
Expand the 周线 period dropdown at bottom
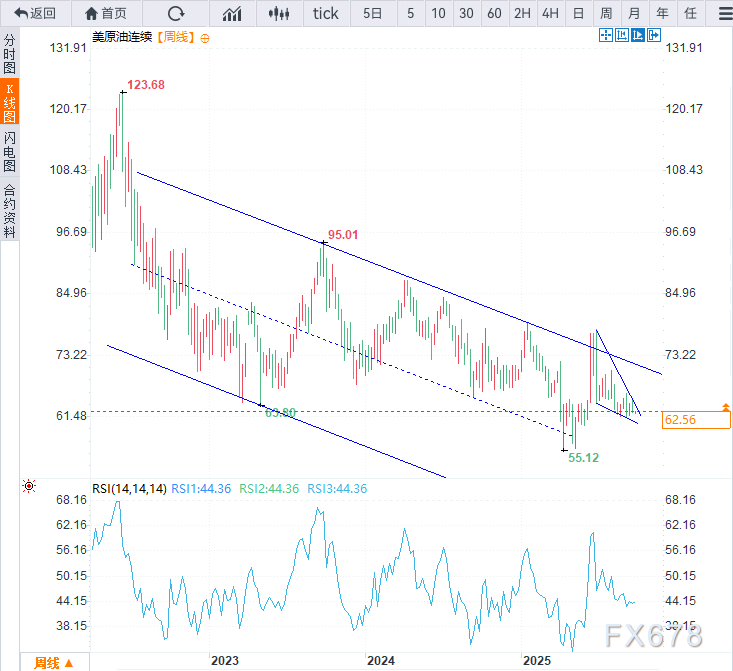58,662
